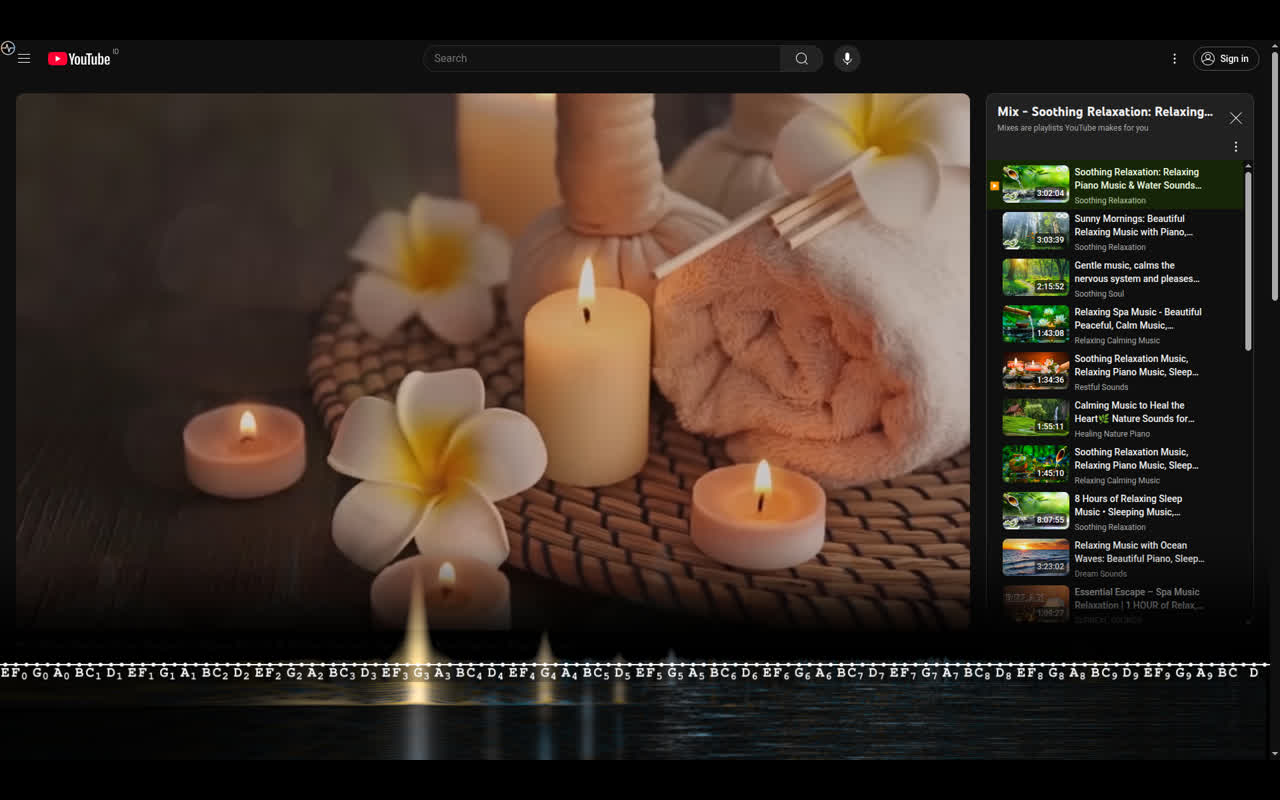Start a voice search with the microphone icon
The height and width of the screenshot is (800, 1280).
point(846,58)
